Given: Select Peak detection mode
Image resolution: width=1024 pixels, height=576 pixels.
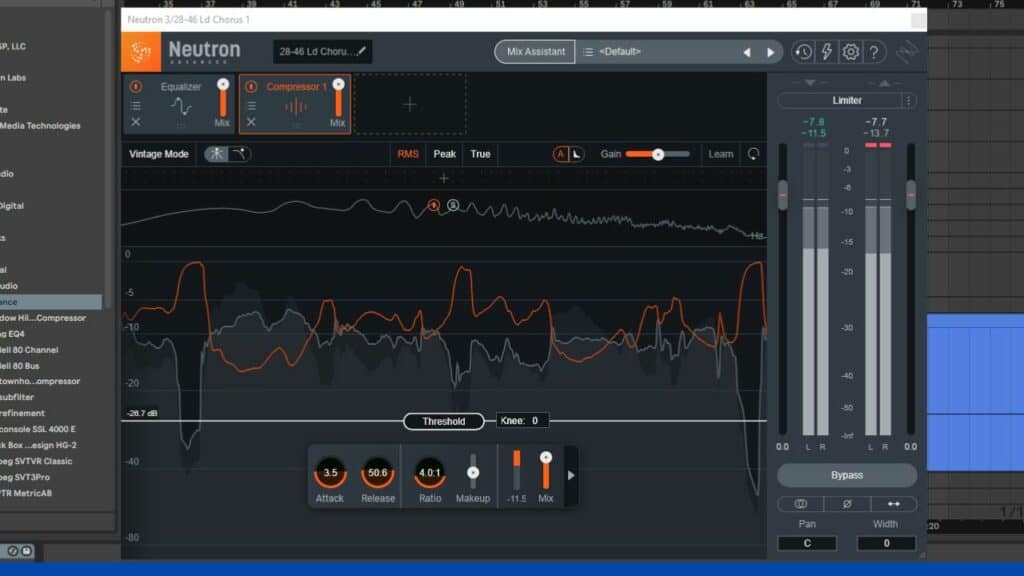Looking at the screenshot, I should (444, 154).
